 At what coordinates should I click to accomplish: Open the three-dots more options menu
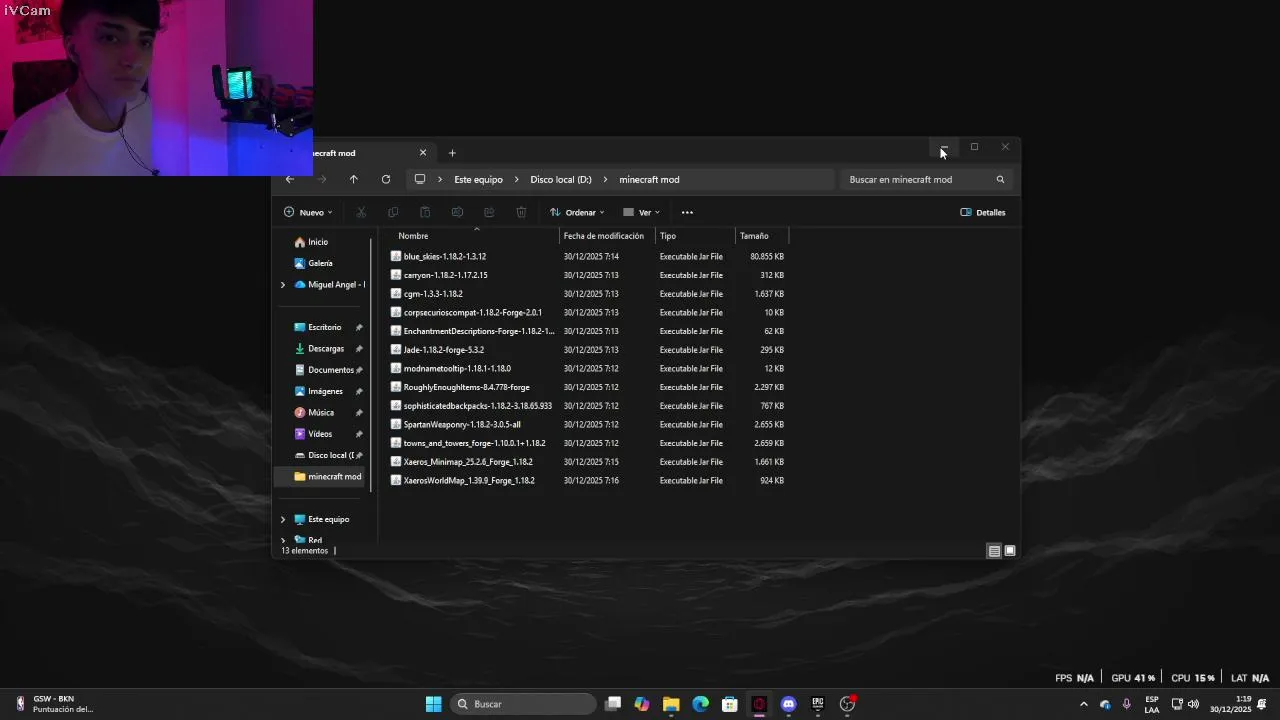tap(687, 212)
